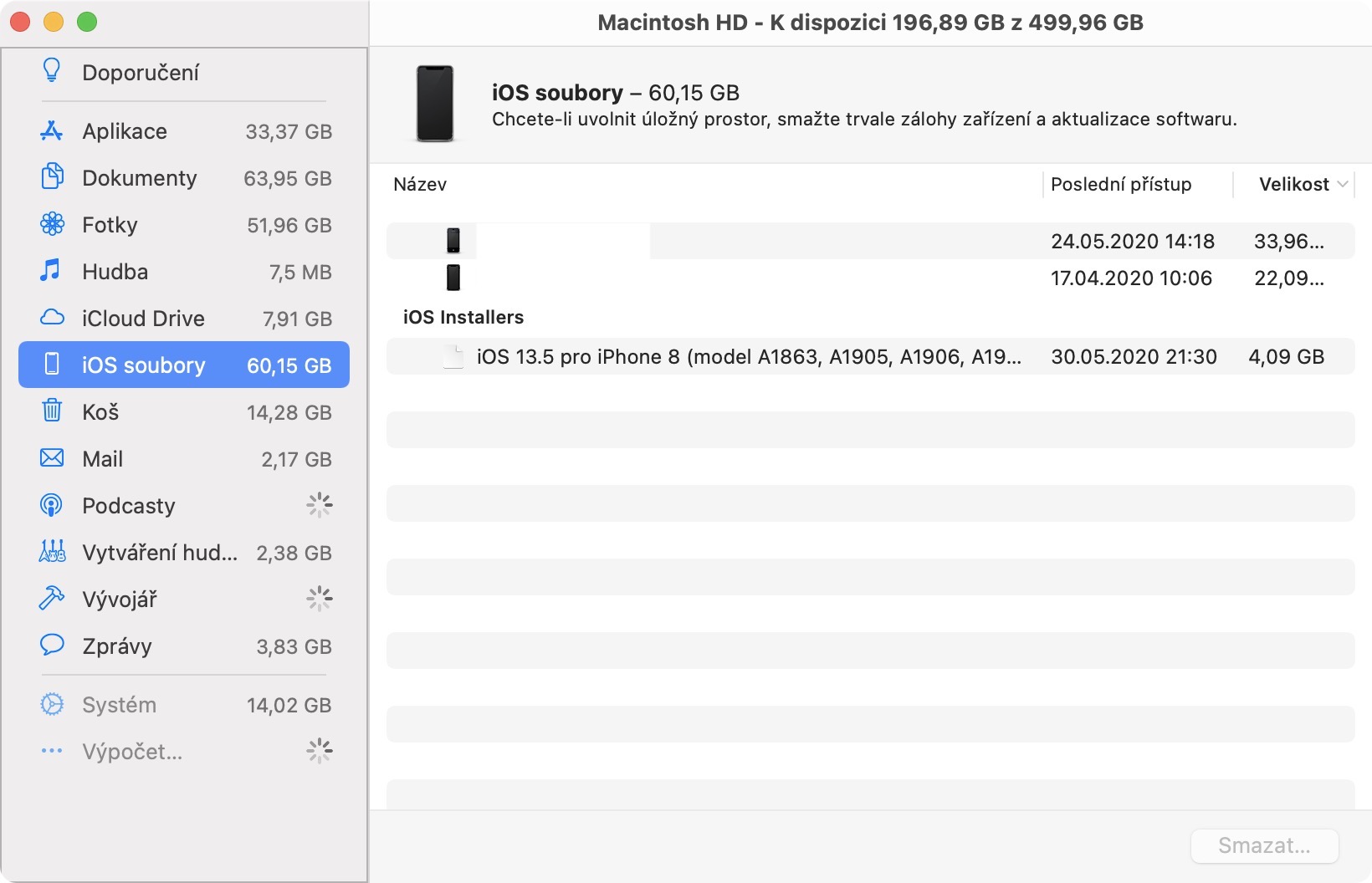Click the iCloud Drive cloud icon
Image resolution: width=1372 pixels, height=883 pixels.
[x=52, y=318]
